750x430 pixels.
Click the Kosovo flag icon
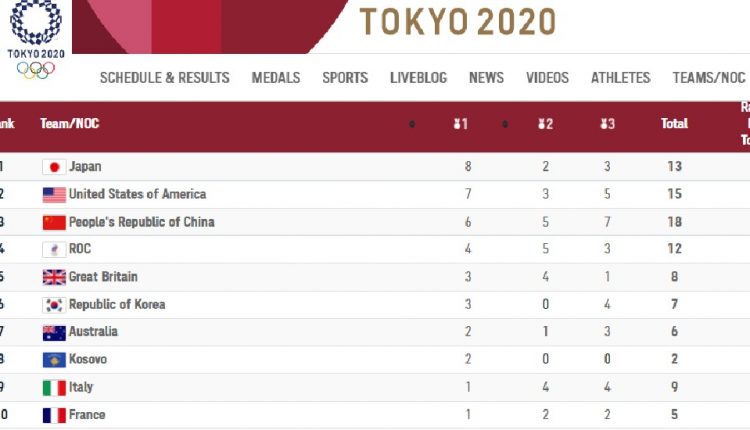point(54,360)
